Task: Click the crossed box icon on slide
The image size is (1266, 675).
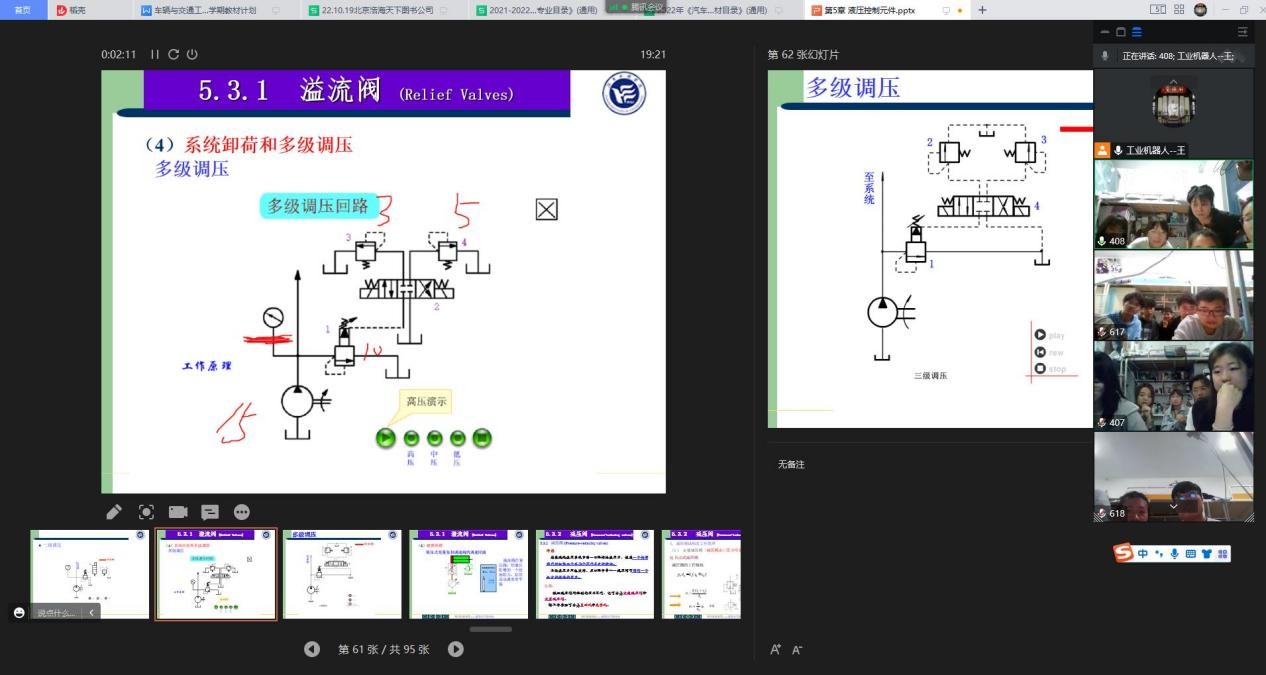Action: (546, 209)
